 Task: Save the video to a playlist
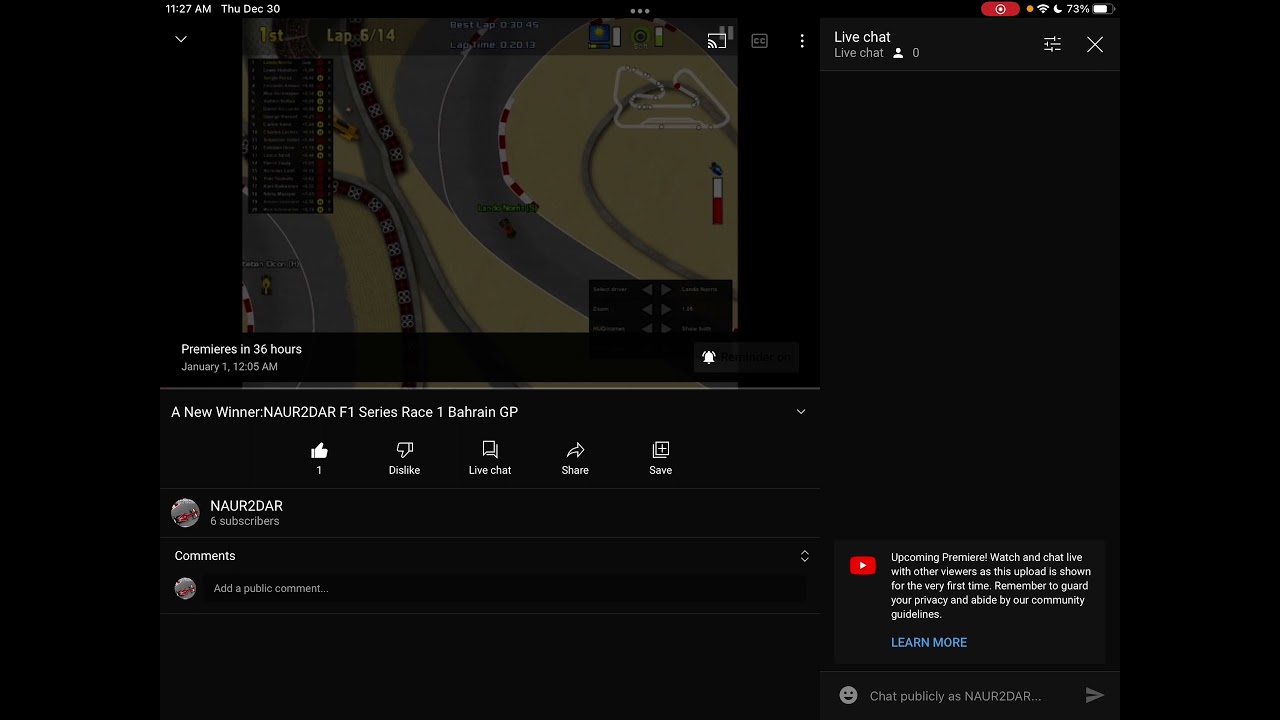660,458
